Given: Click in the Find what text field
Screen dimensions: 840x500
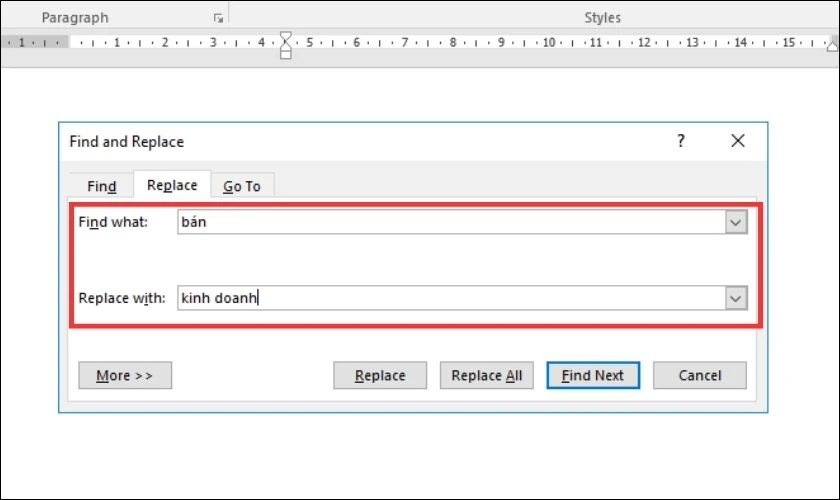Looking at the screenshot, I should pyautogui.click(x=452, y=222).
